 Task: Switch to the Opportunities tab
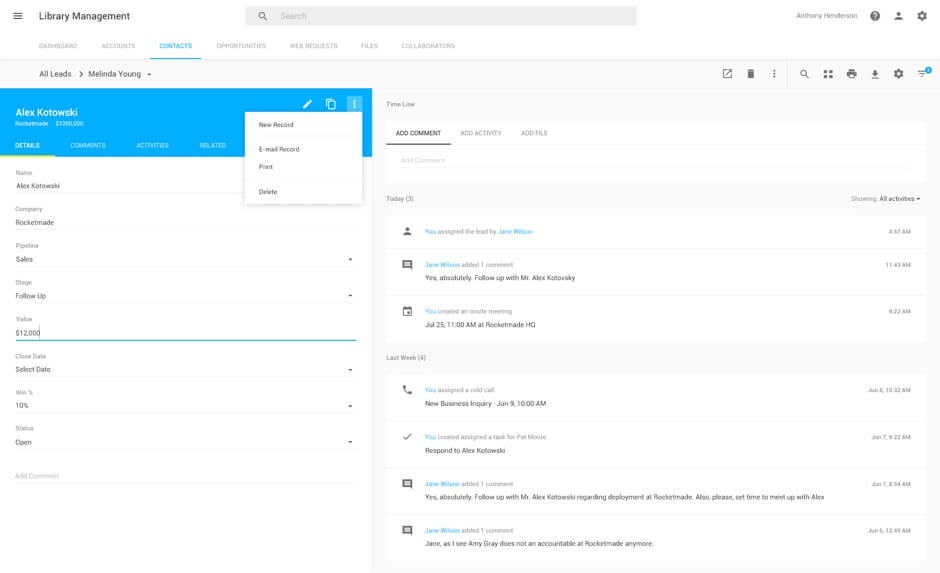tap(241, 46)
